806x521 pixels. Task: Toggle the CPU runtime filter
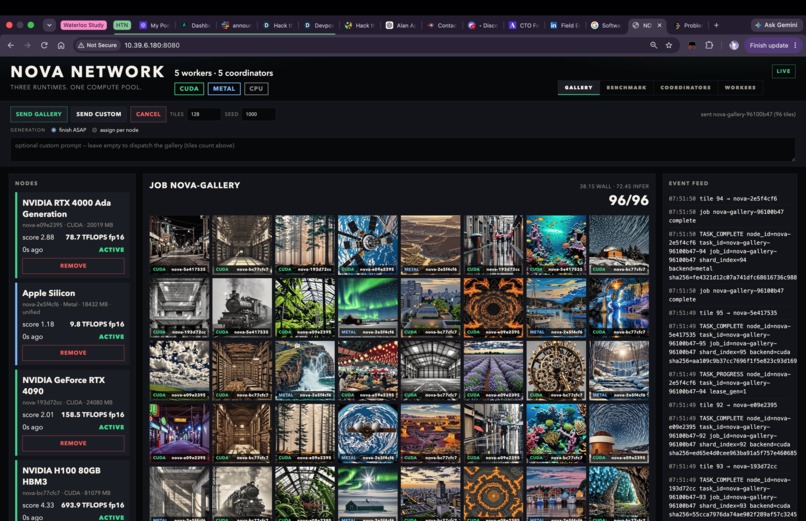[256, 88]
